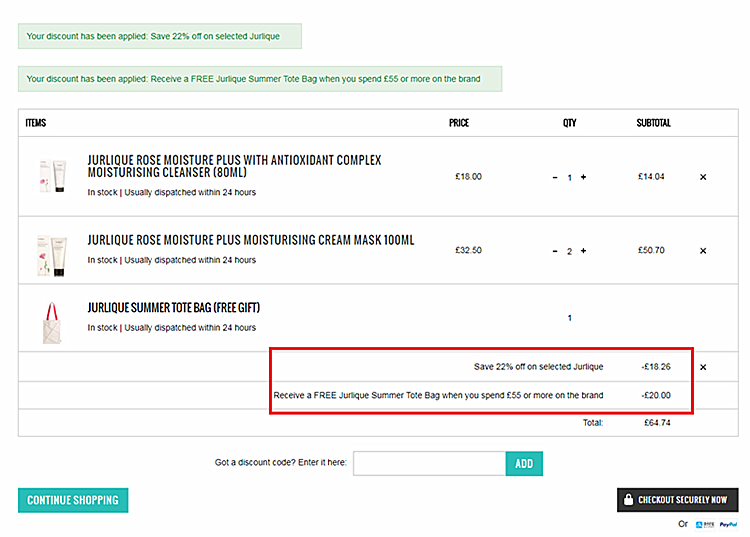This screenshot has height=537, width=750.
Task: Select the £64.74 total amount
Action: pyautogui.click(x=657, y=423)
